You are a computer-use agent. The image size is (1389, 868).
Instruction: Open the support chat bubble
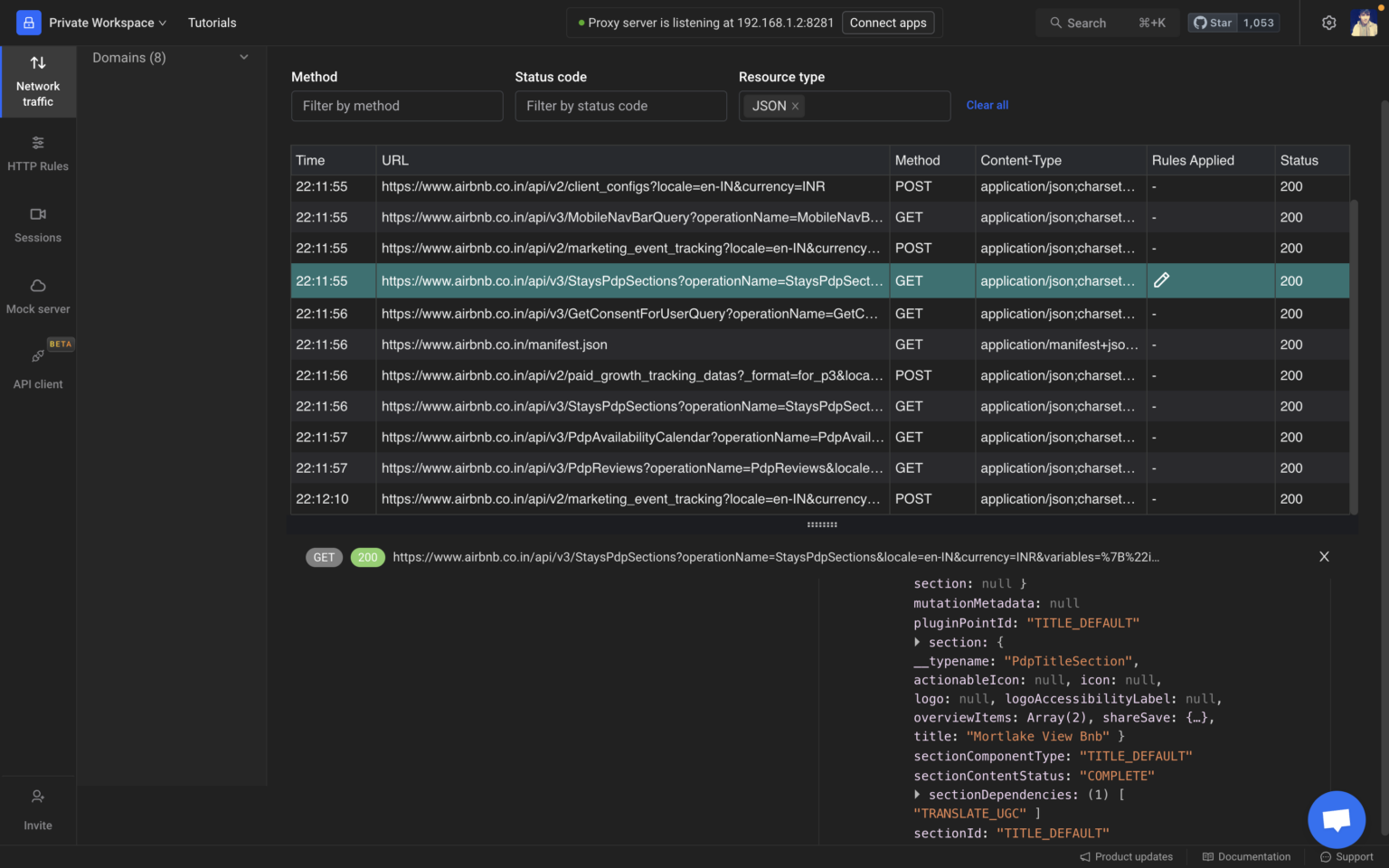(1337, 819)
